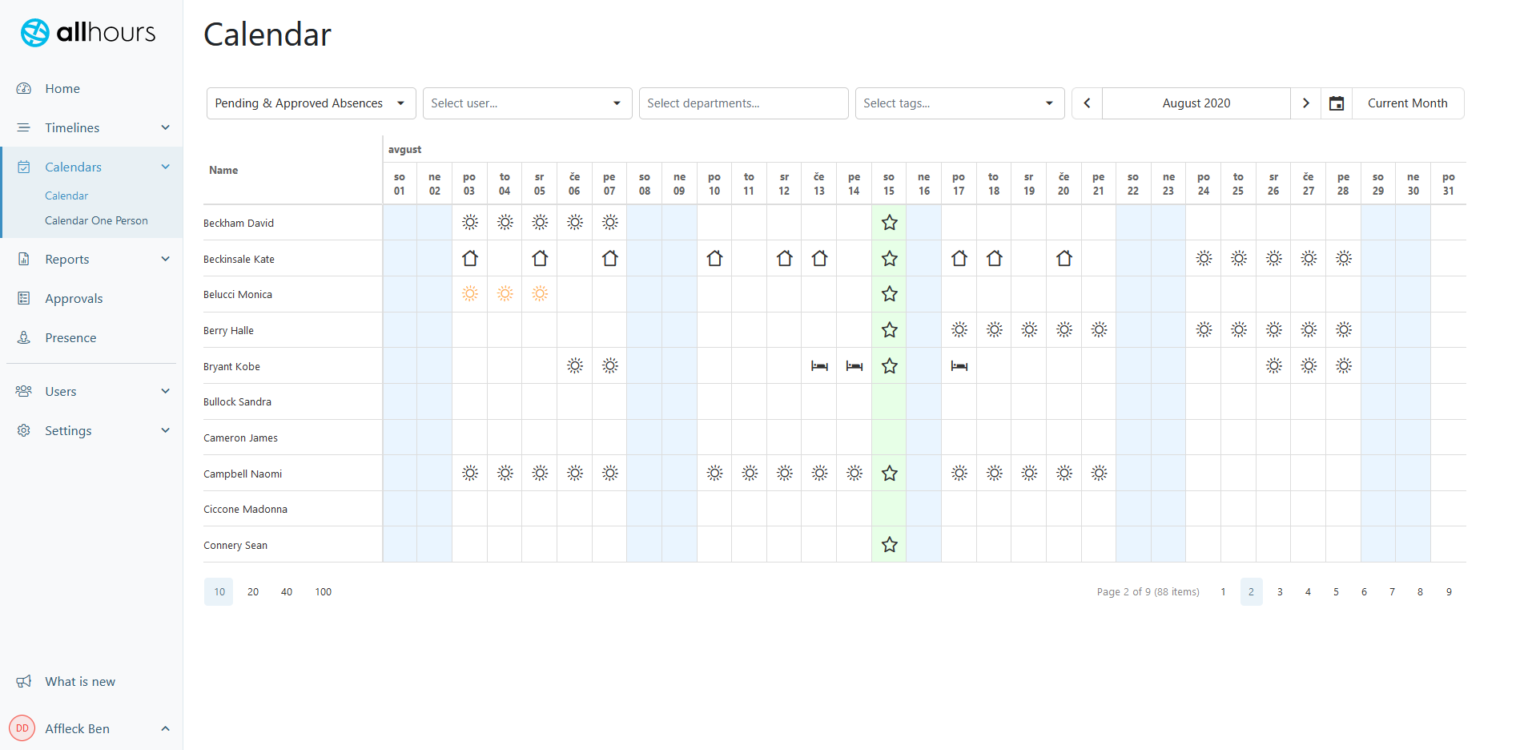The width and height of the screenshot is (1536, 750).
Task: Go to next month with the right arrow
Action: (x=1306, y=103)
